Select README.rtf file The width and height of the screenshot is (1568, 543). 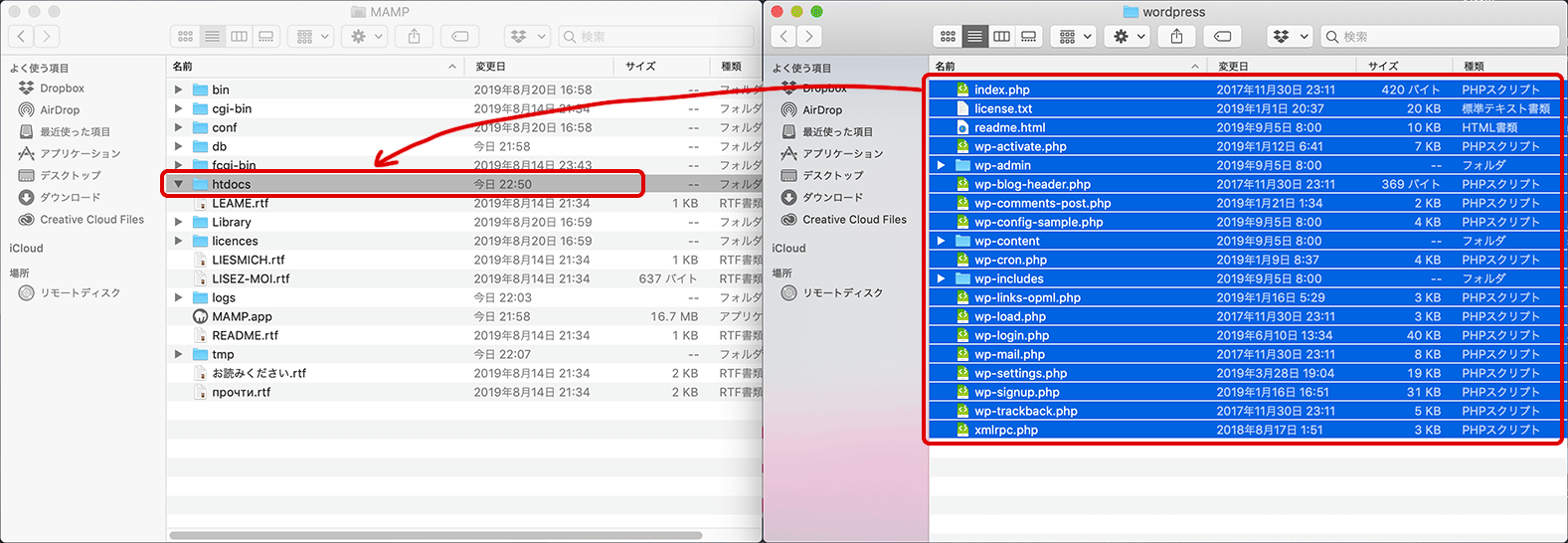[464, 335]
